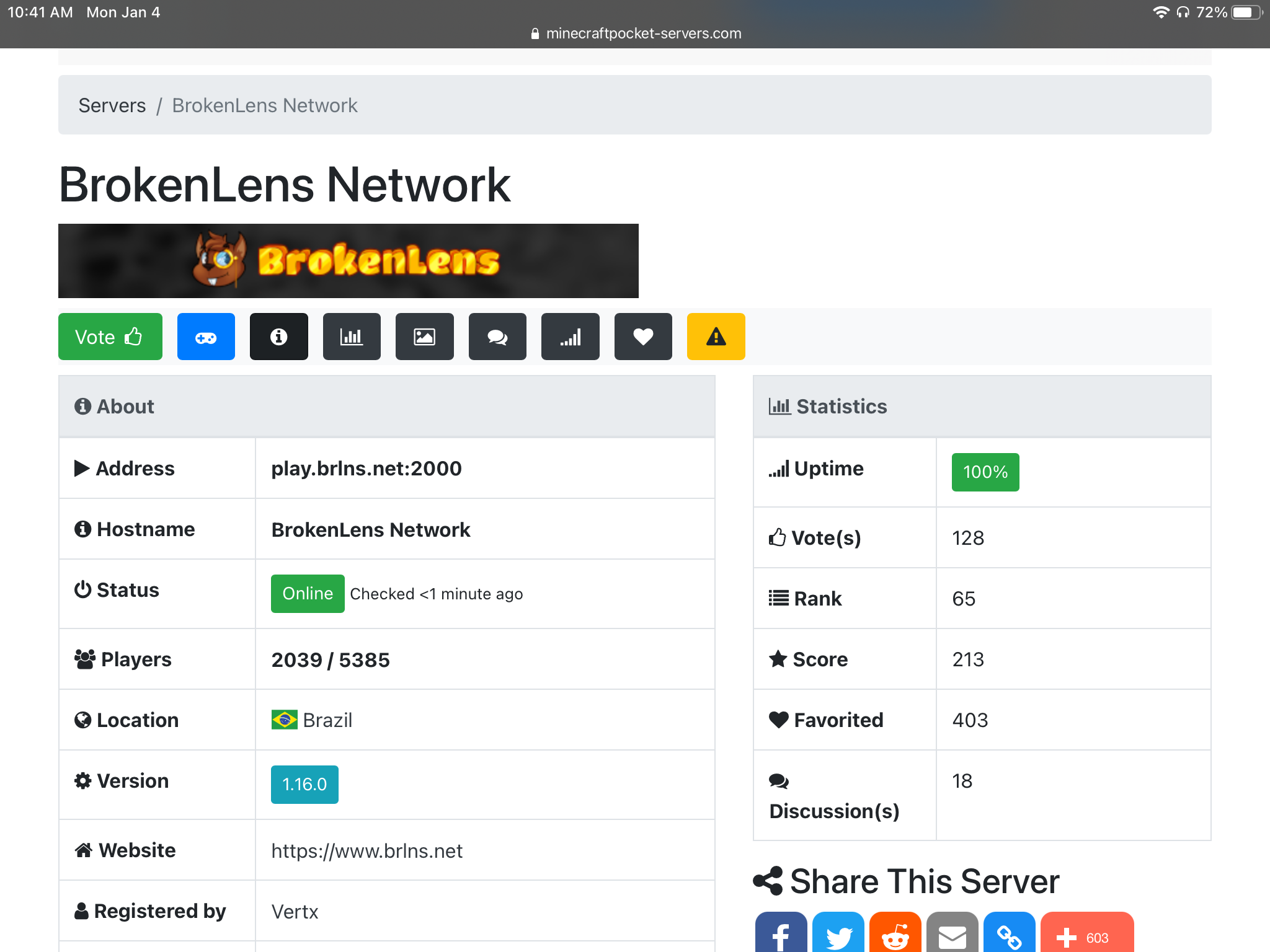
Task: Go to Servers breadcrumb link
Action: tap(112, 105)
